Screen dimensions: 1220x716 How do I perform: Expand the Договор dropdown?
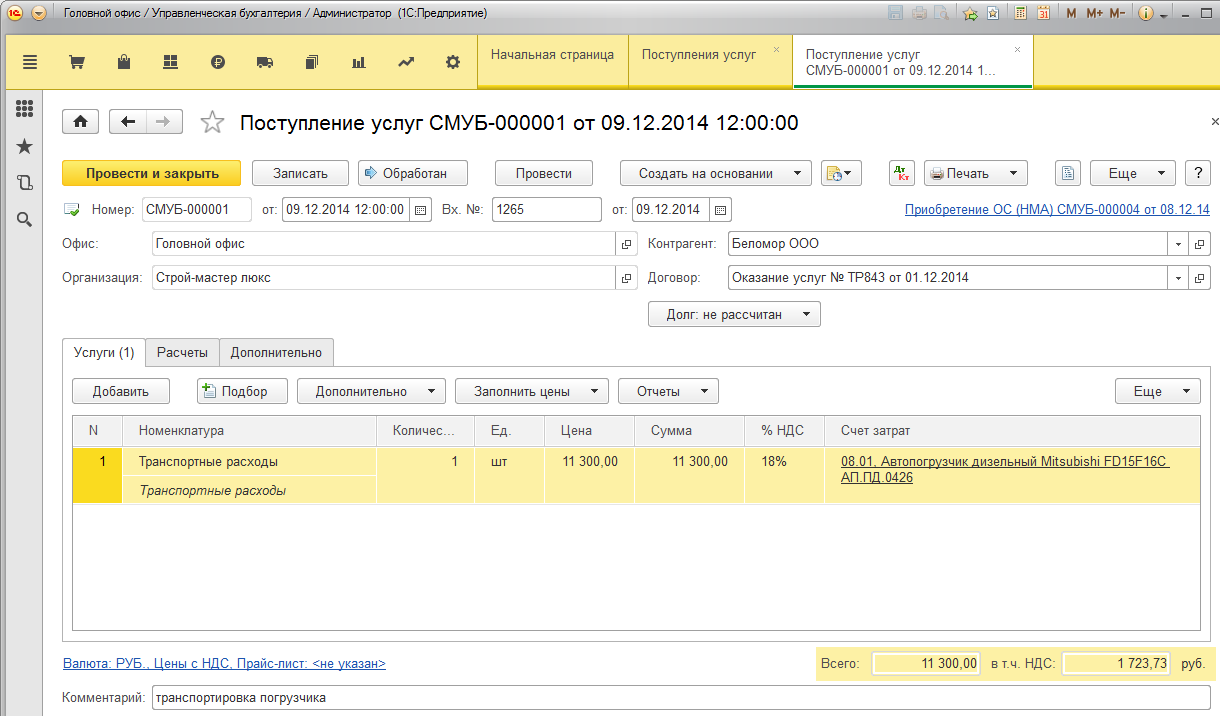(x=1179, y=278)
